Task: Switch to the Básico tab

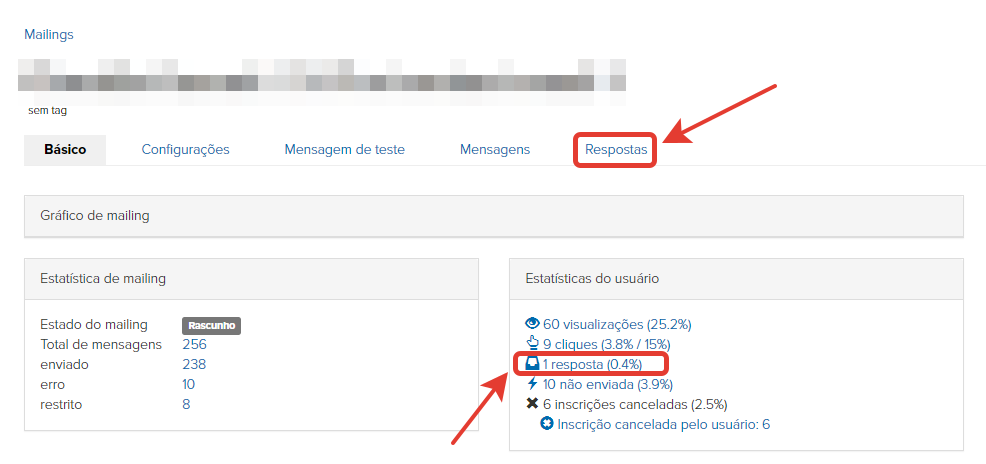Action: coord(65,150)
